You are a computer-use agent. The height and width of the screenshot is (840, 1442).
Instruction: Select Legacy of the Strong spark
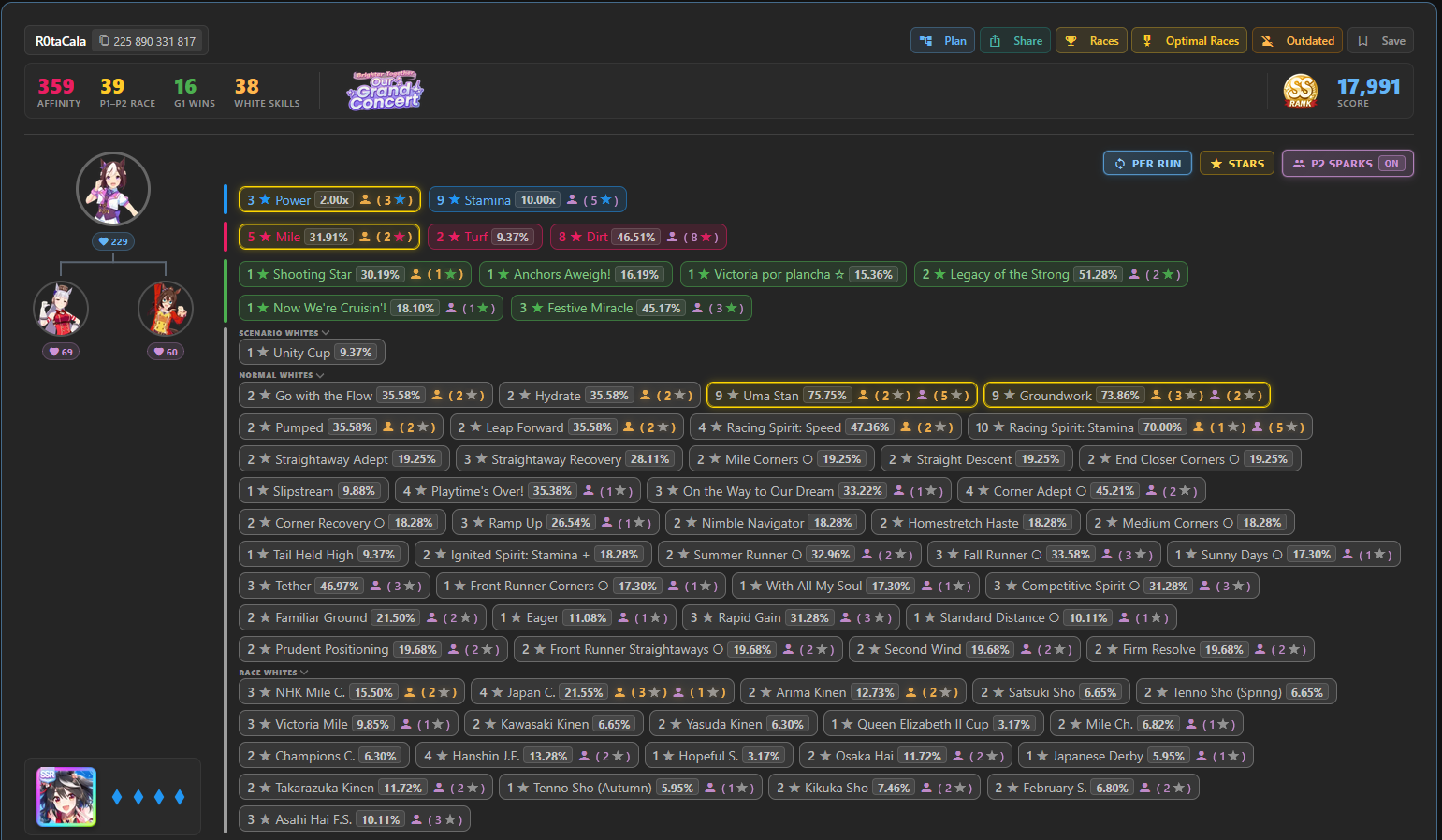pos(1051,274)
